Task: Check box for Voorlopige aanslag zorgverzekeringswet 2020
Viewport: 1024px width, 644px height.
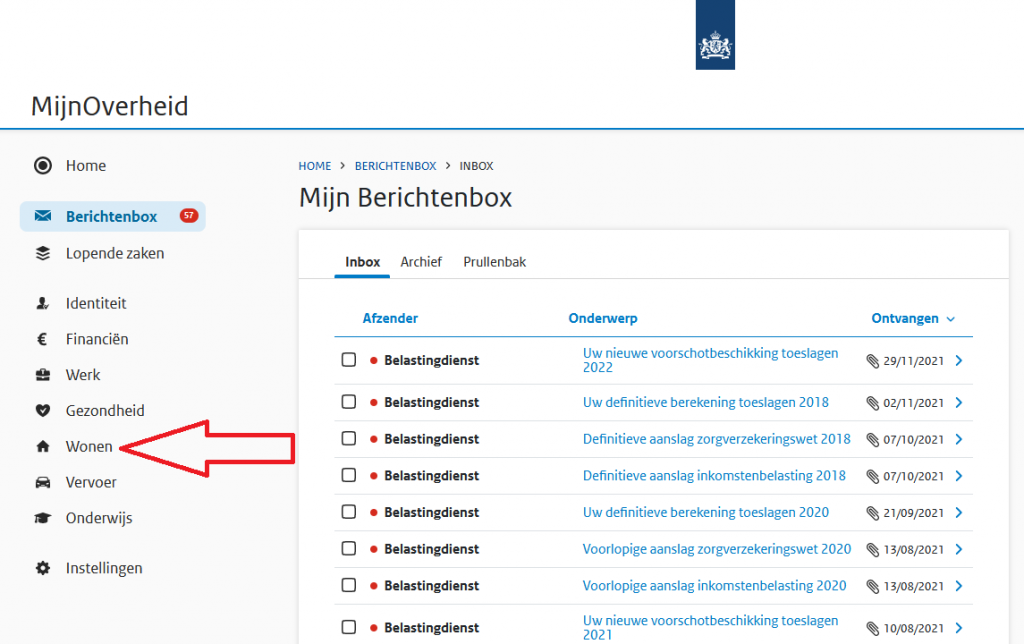Action: (349, 548)
